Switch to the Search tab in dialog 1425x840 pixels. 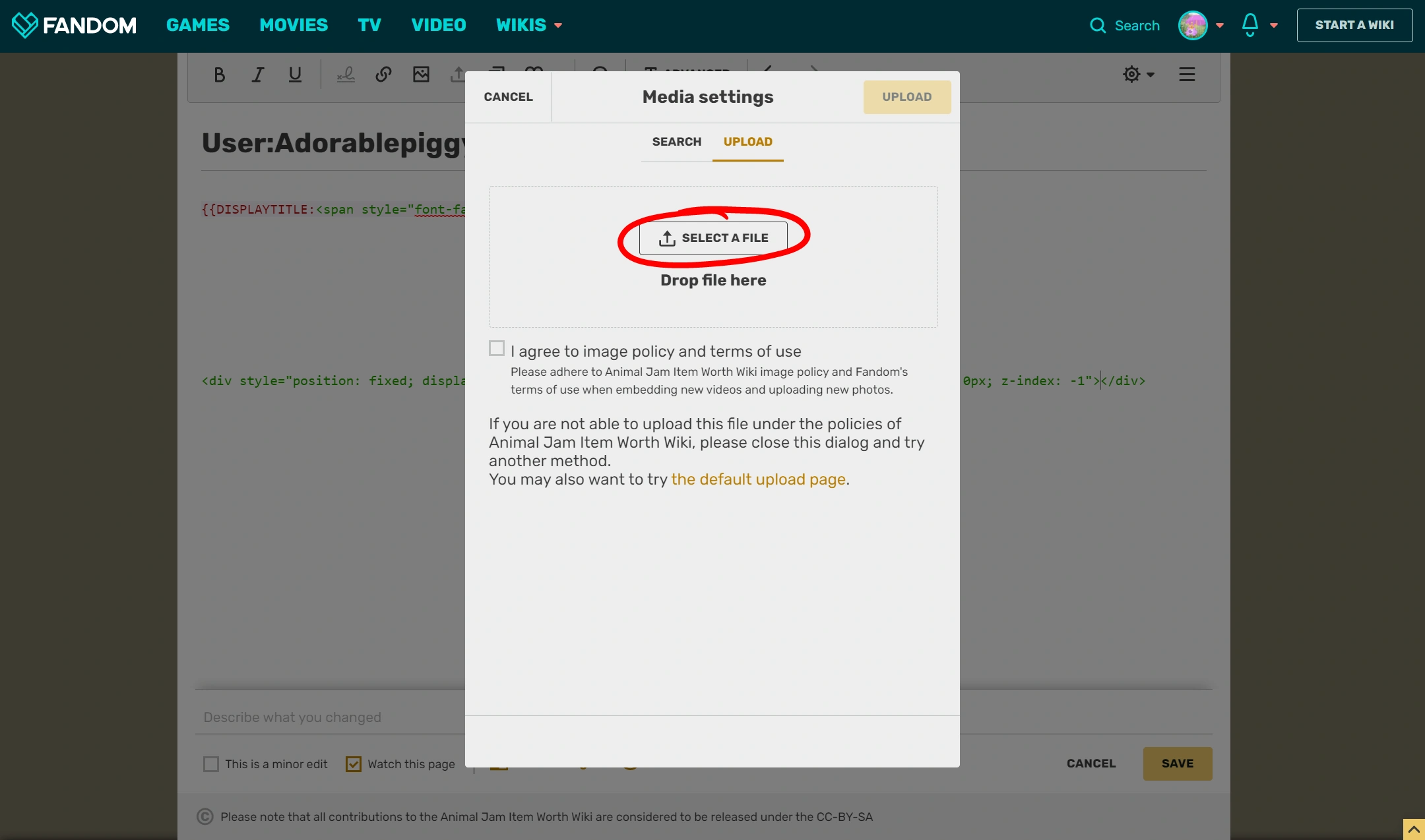point(676,142)
